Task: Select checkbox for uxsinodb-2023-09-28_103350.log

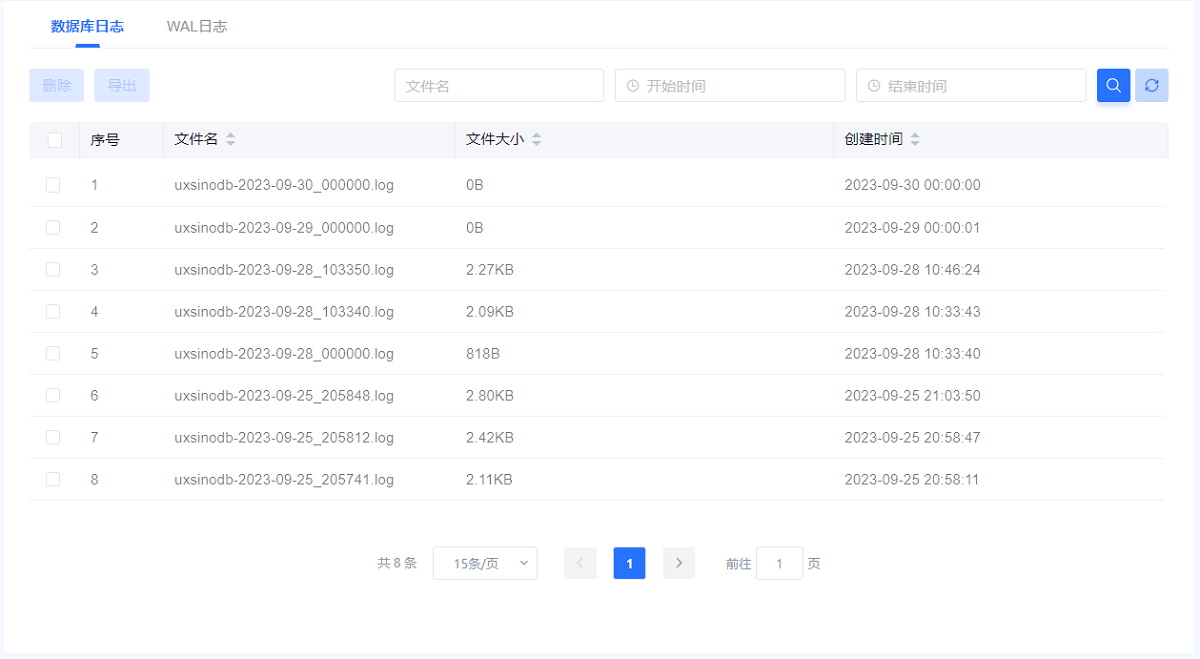Action: (53, 269)
